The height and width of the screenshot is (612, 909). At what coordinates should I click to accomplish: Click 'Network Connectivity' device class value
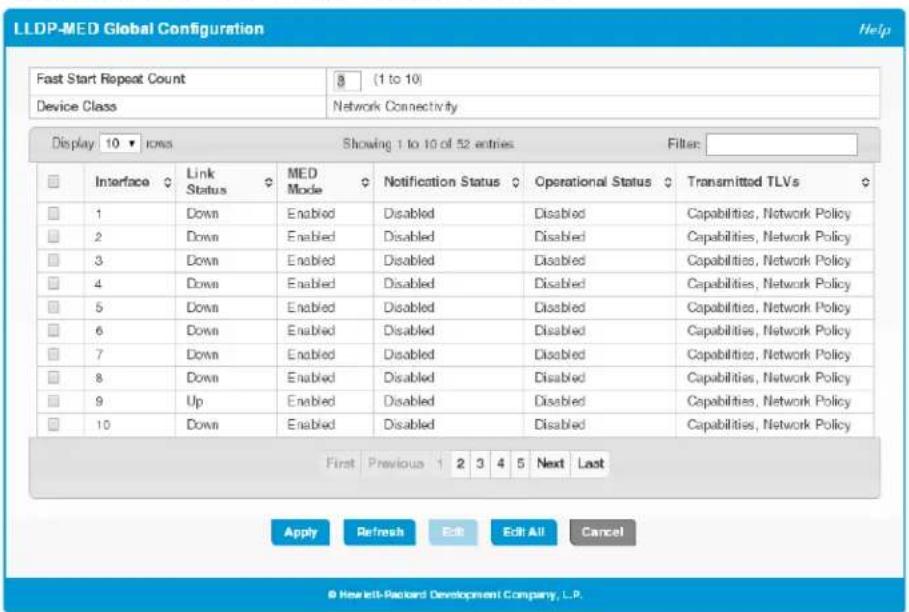[x=395, y=107]
